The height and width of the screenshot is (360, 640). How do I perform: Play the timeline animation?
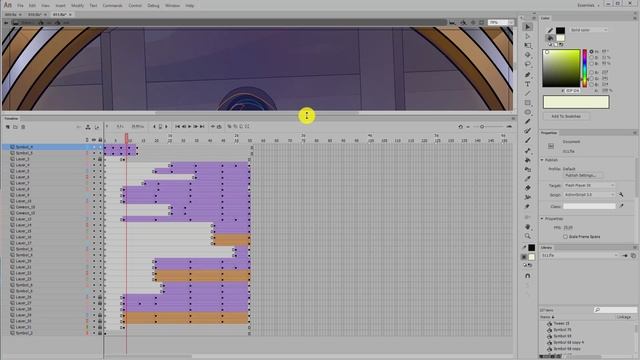(189, 127)
